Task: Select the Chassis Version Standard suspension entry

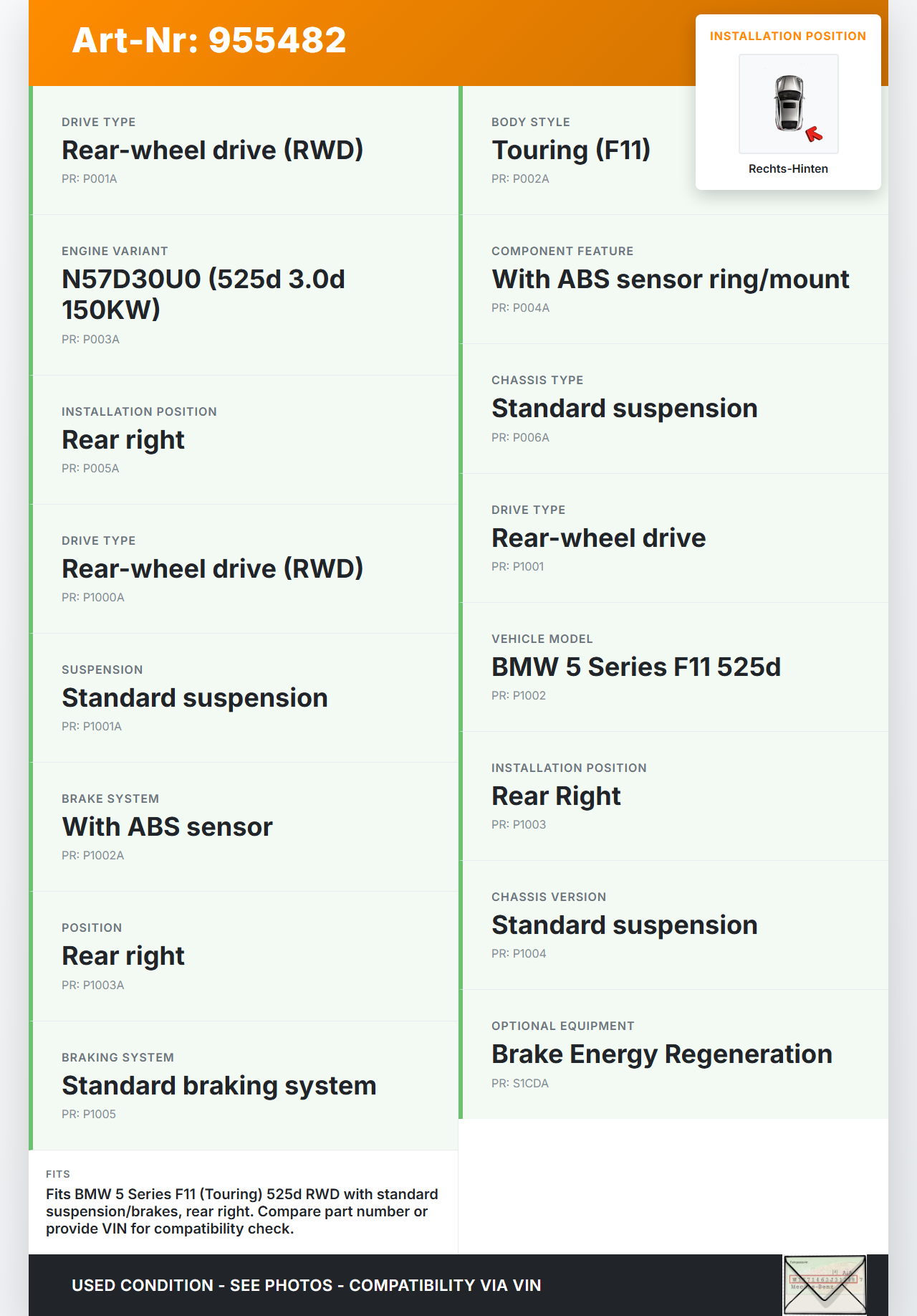Action: click(x=624, y=925)
